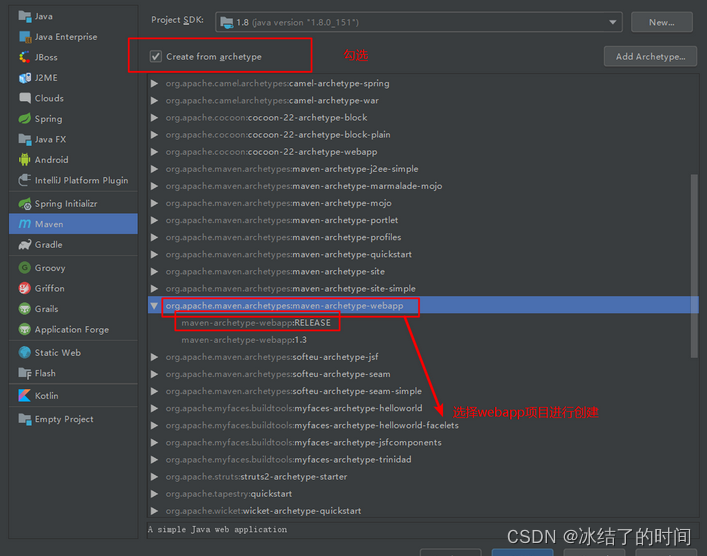Viewport: 707px width, 556px height.
Task: Click the Add Archetype... button
Action: pos(650,56)
